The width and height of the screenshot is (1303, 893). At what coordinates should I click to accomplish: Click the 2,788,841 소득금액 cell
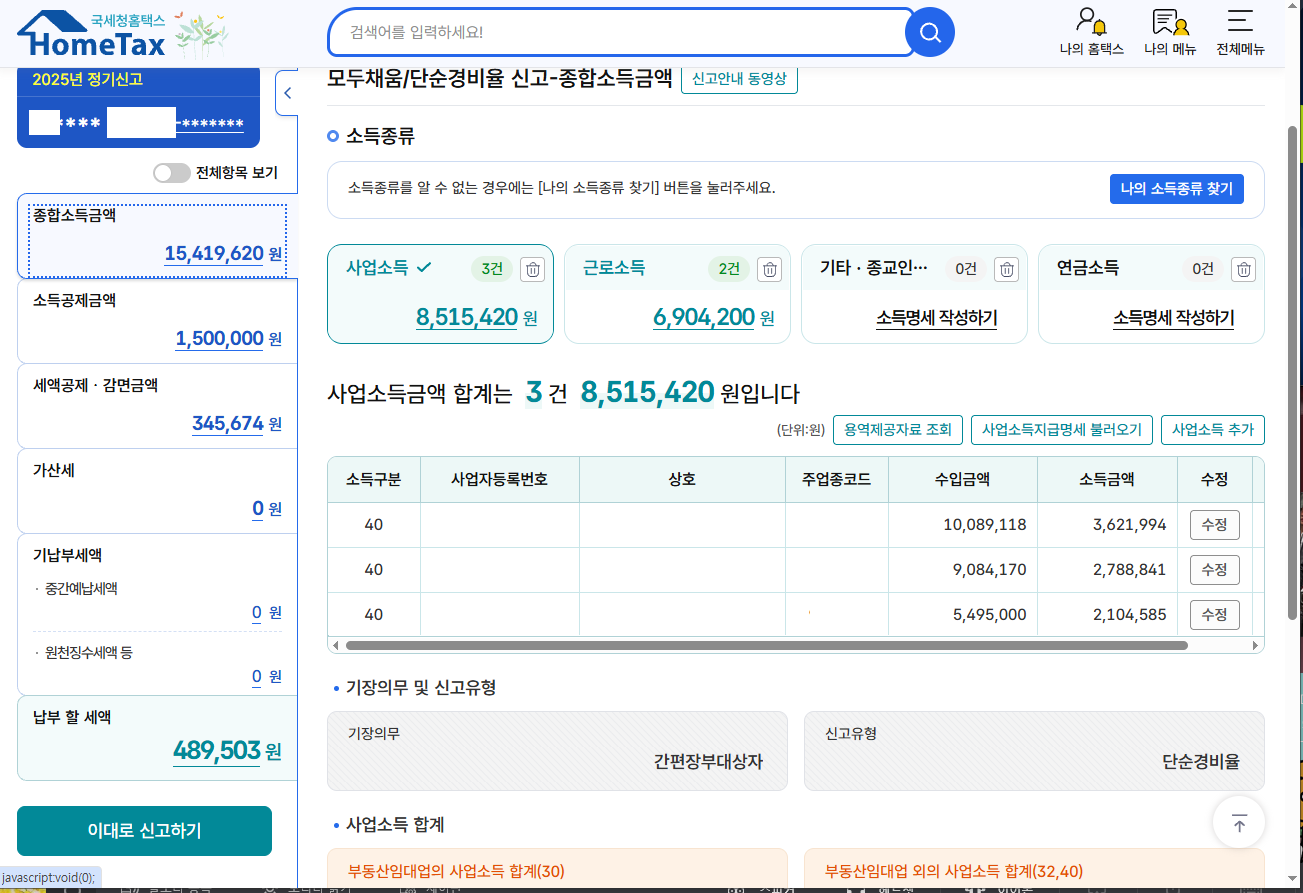[1107, 570]
